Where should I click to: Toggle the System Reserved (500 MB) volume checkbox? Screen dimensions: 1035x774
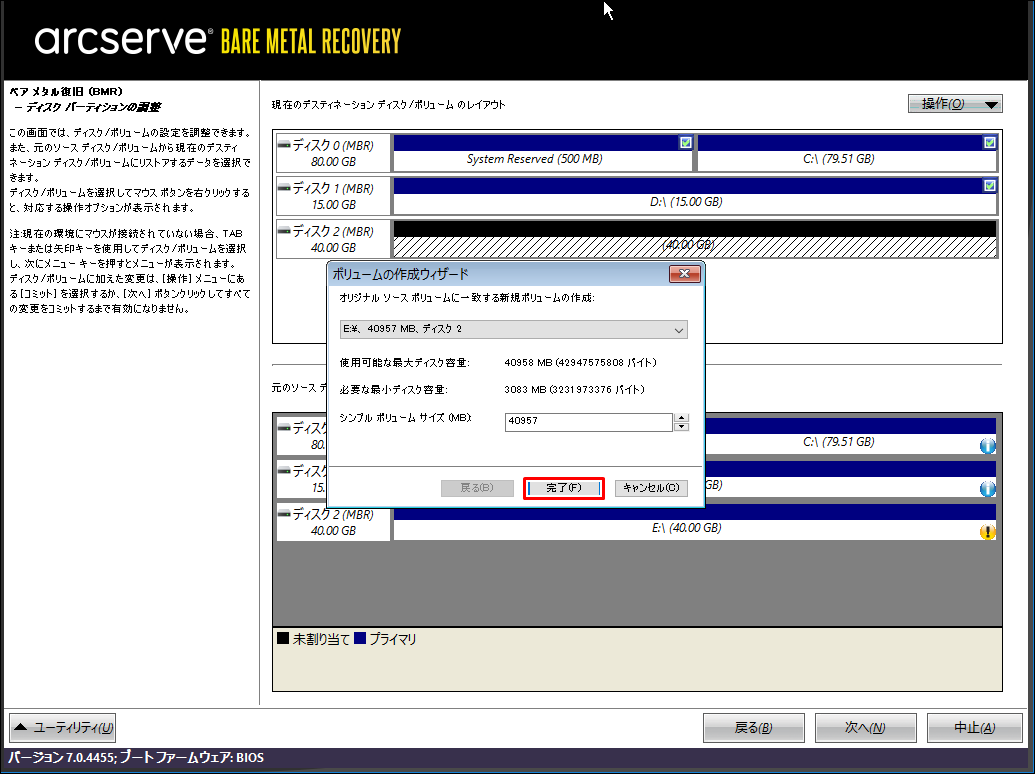click(686, 142)
